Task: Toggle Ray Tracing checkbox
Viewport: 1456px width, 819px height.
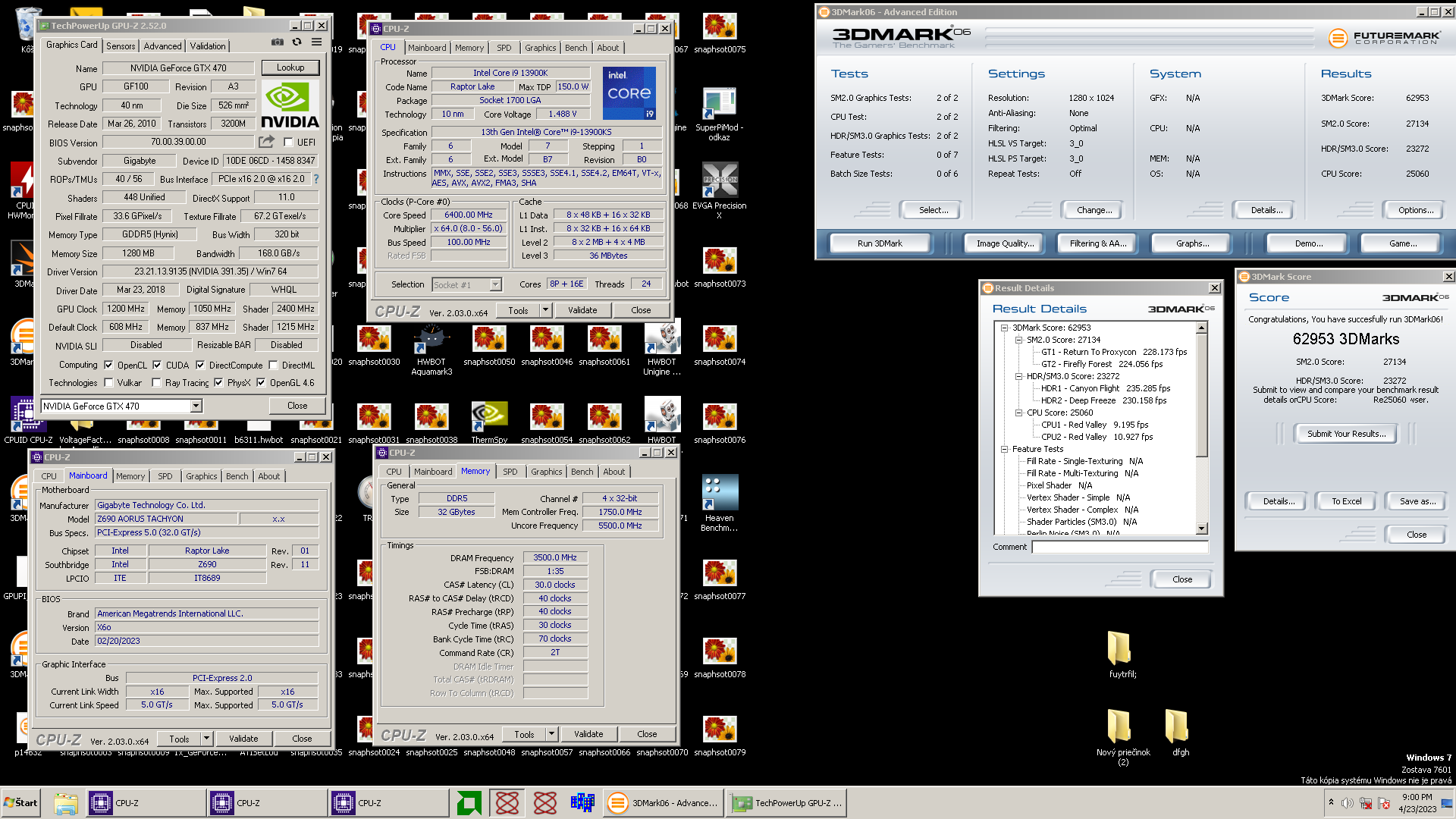Action: click(156, 383)
